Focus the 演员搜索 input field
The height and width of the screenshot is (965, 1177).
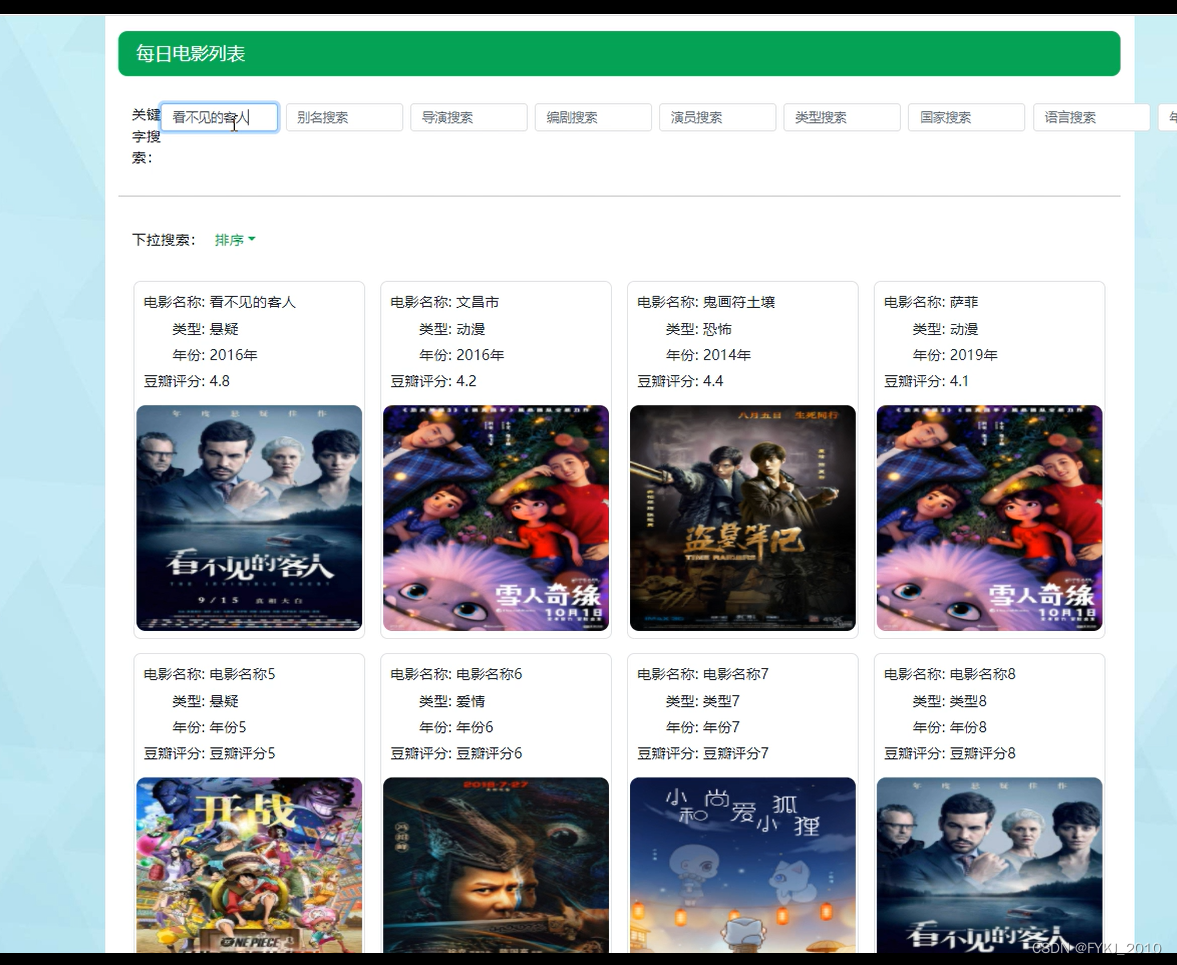(718, 118)
